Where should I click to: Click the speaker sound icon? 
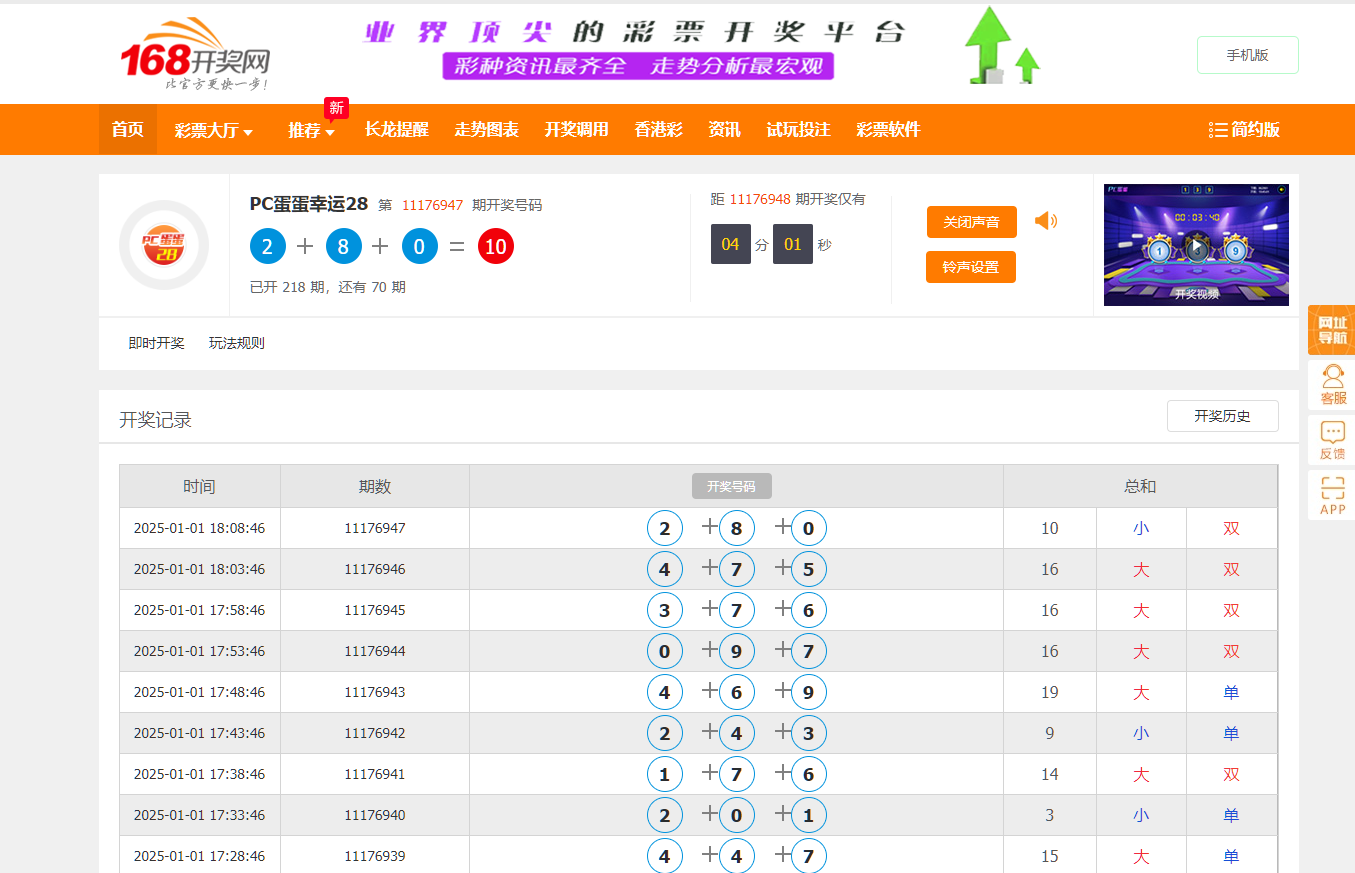click(1045, 221)
